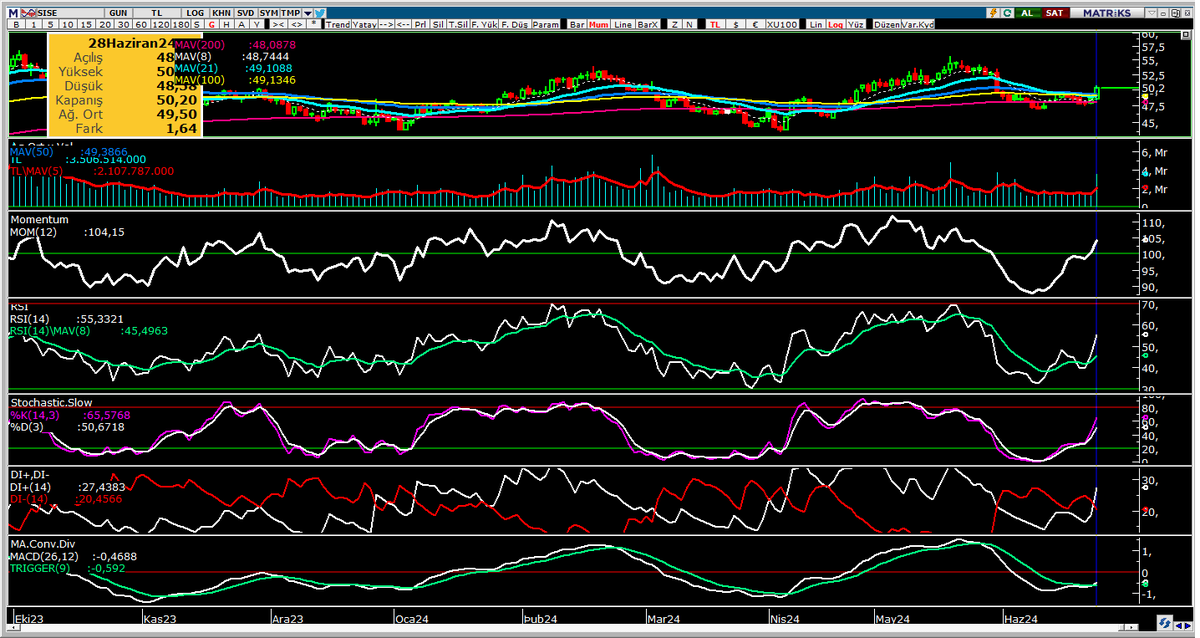Click the compress chart >< icon

pos(278,24)
